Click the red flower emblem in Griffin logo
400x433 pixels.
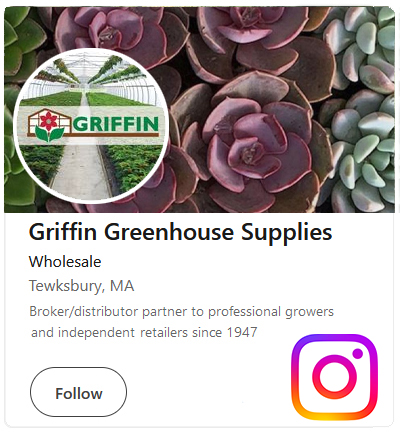tap(49, 121)
